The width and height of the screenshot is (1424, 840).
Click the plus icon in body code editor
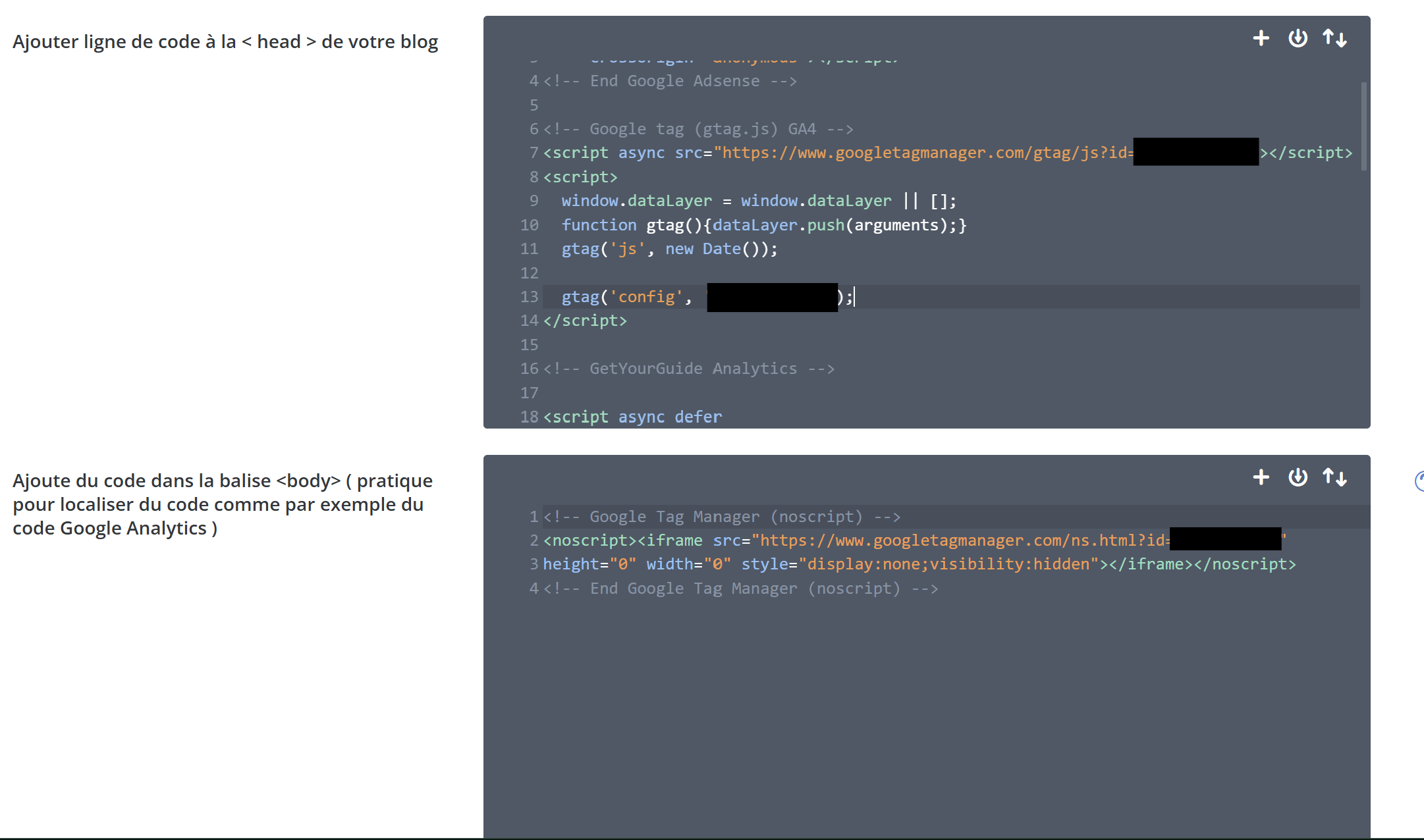1261,477
